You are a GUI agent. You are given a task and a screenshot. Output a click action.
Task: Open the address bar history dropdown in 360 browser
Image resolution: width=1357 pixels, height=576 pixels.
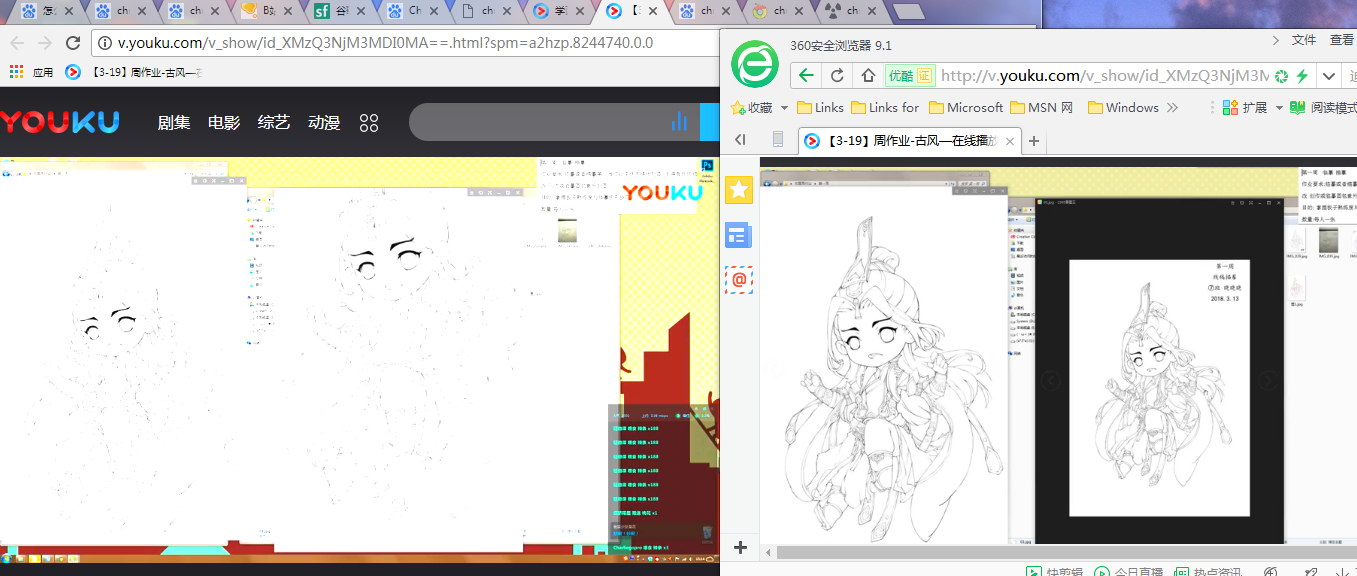click(1328, 76)
